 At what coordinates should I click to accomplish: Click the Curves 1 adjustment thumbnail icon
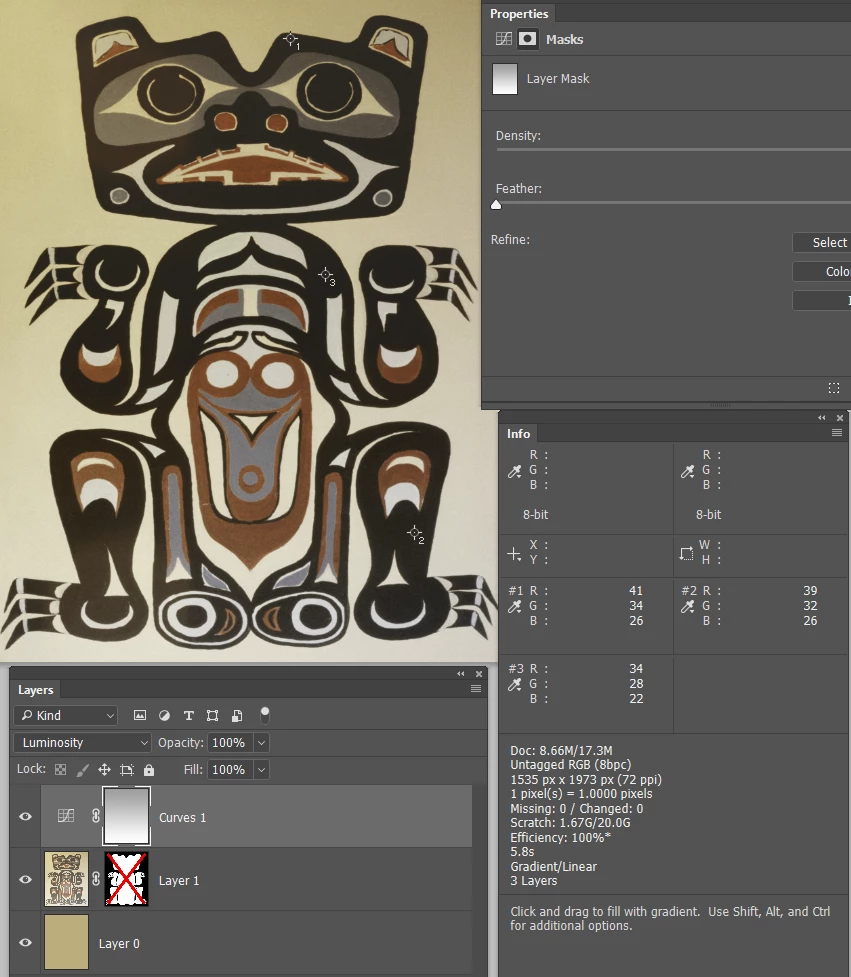[x=66, y=816]
